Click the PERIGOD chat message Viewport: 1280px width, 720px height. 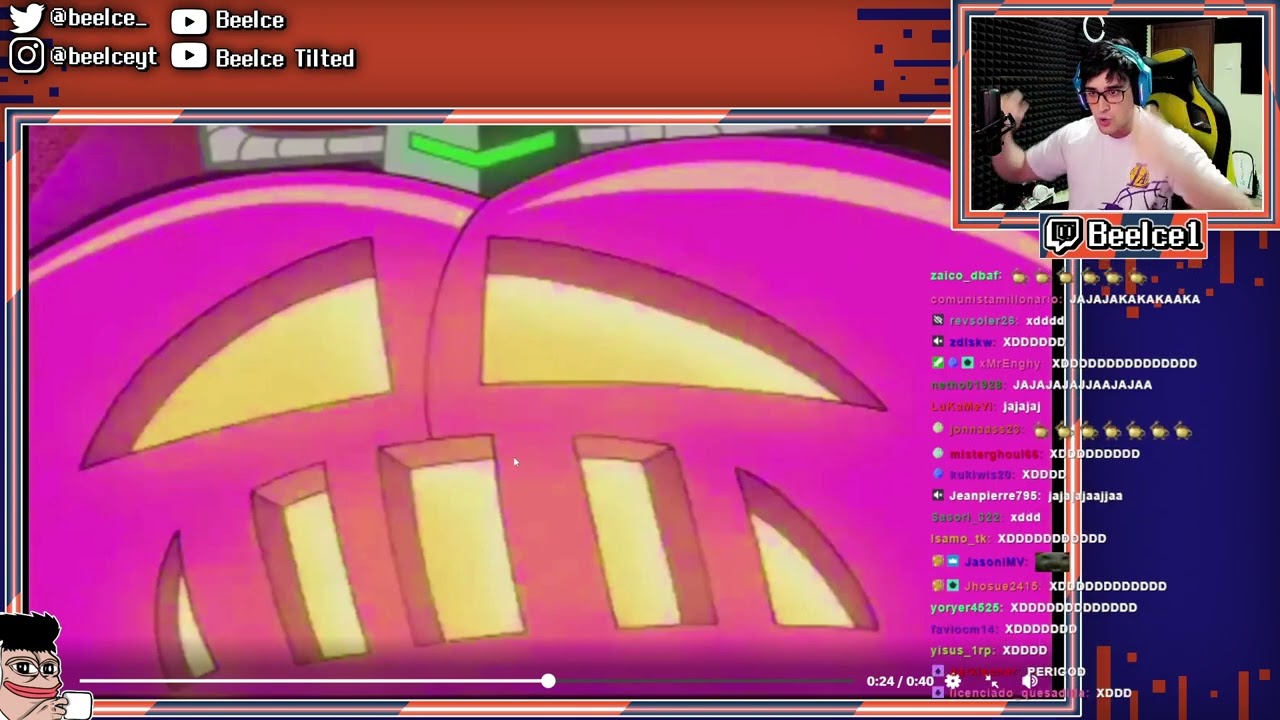coord(1056,672)
